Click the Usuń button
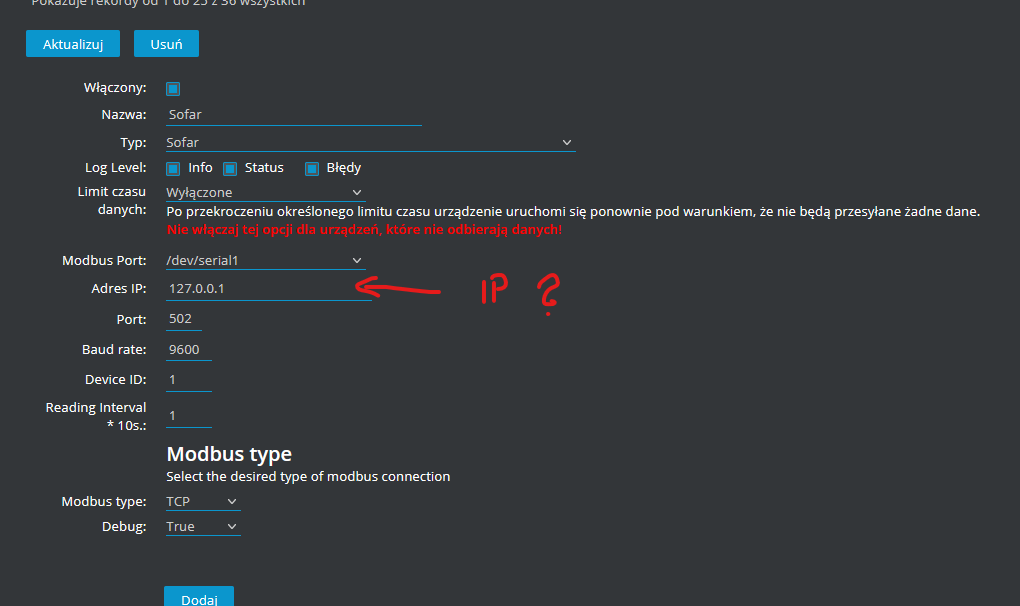Image resolution: width=1020 pixels, height=606 pixels. point(167,44)
